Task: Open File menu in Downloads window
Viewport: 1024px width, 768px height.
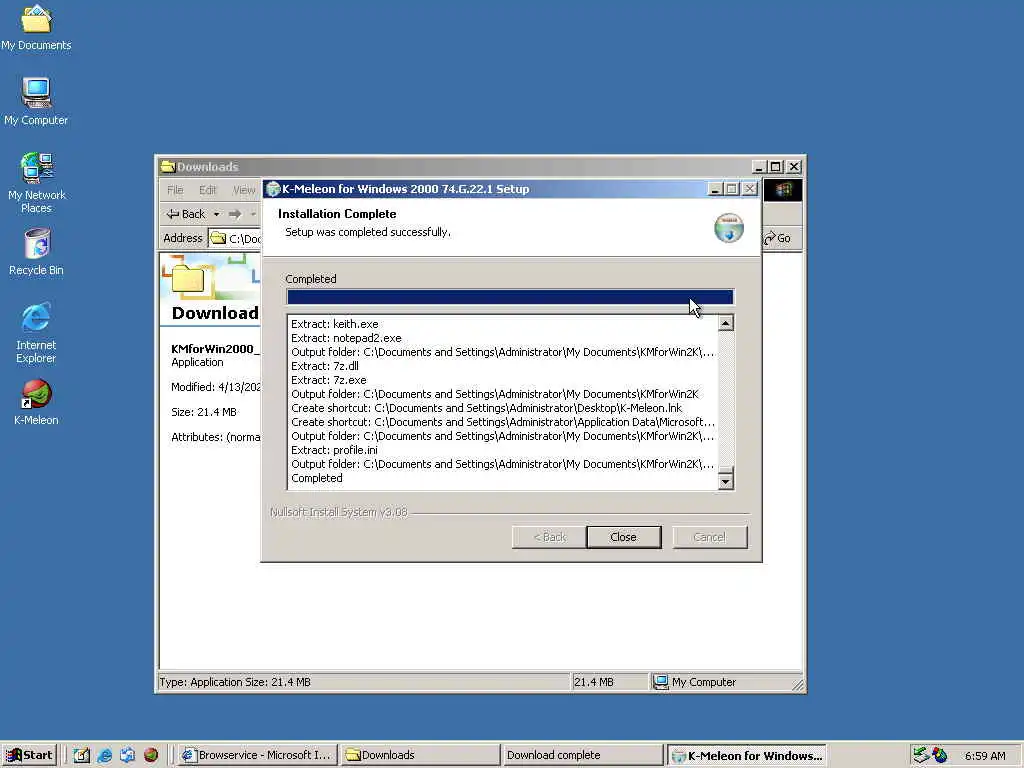Action: point(175,190)
